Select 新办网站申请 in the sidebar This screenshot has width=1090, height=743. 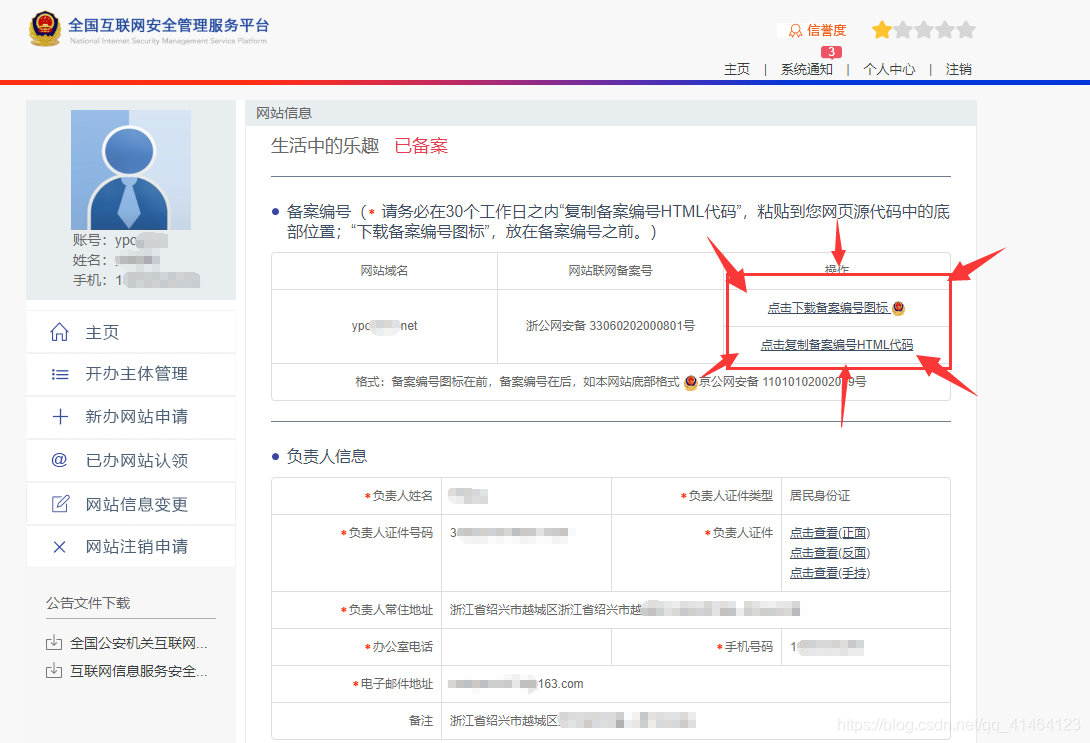[131, 417]
